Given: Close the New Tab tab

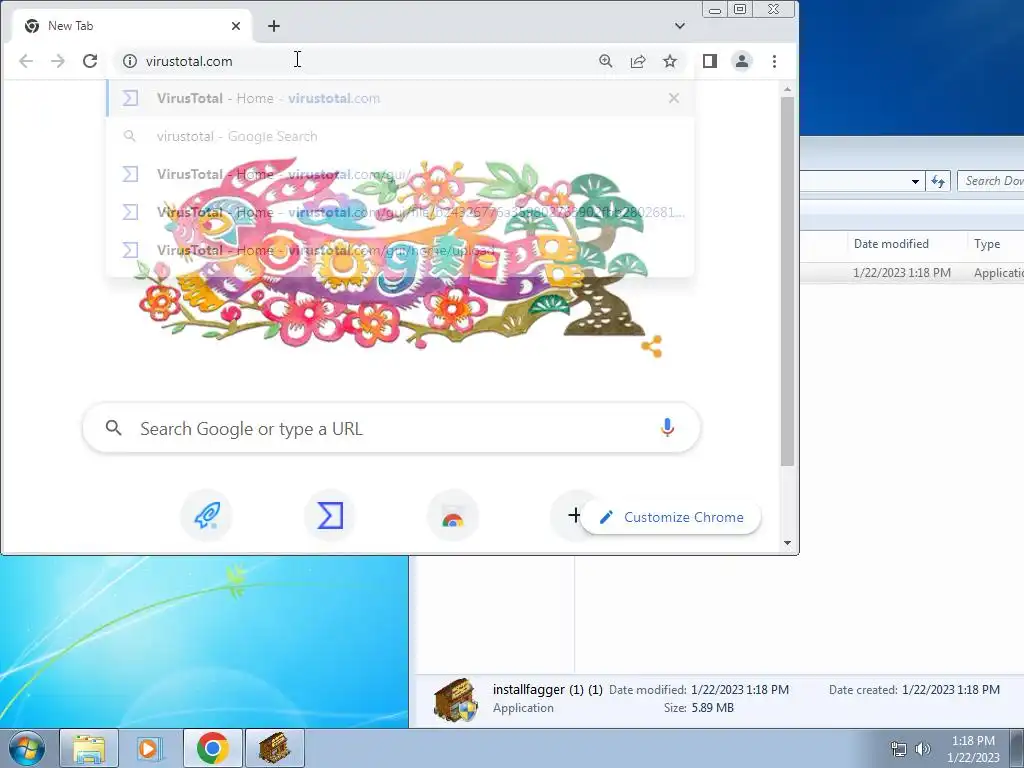Looking at the screenshot, I should pos(236,26).
